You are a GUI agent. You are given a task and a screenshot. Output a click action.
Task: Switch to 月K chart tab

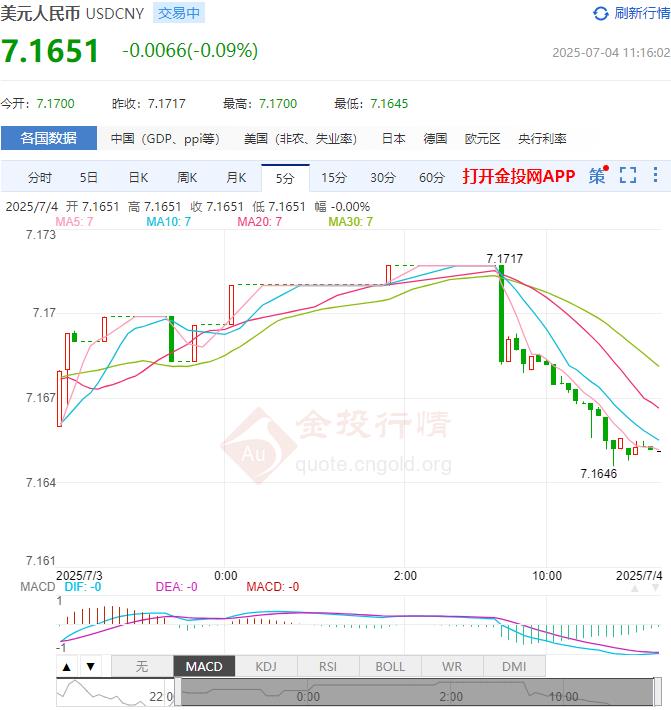[236, 178]
